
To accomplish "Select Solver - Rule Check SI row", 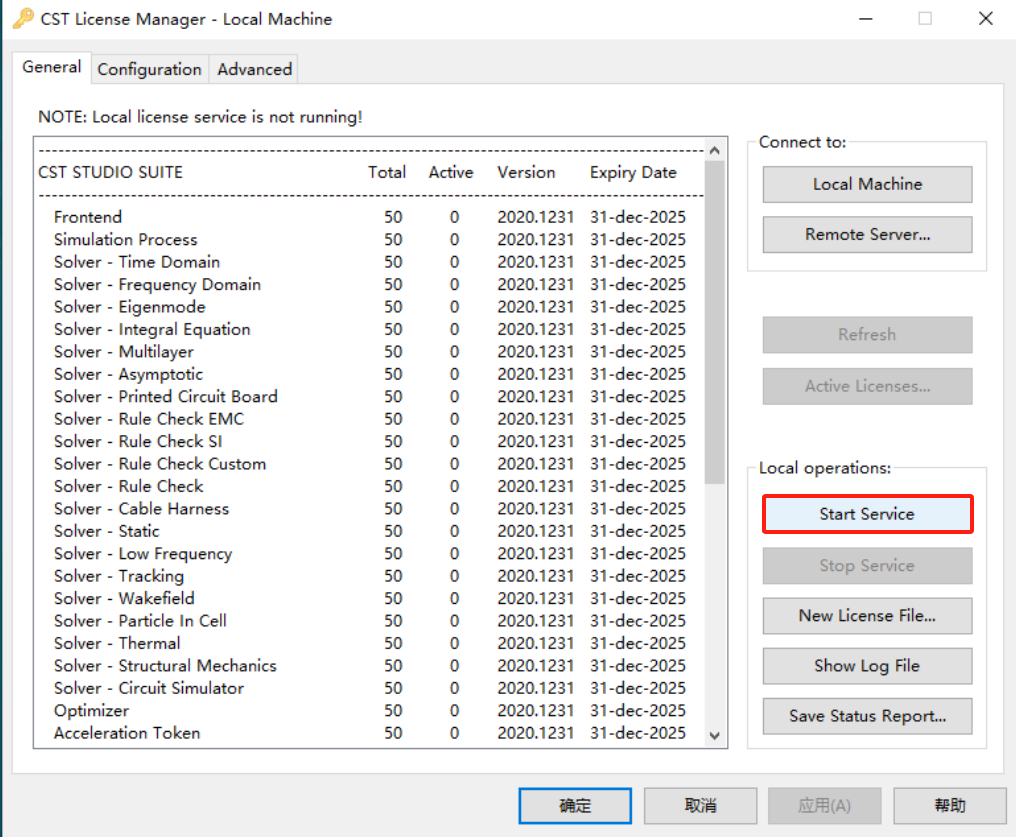I will point(370,442).
